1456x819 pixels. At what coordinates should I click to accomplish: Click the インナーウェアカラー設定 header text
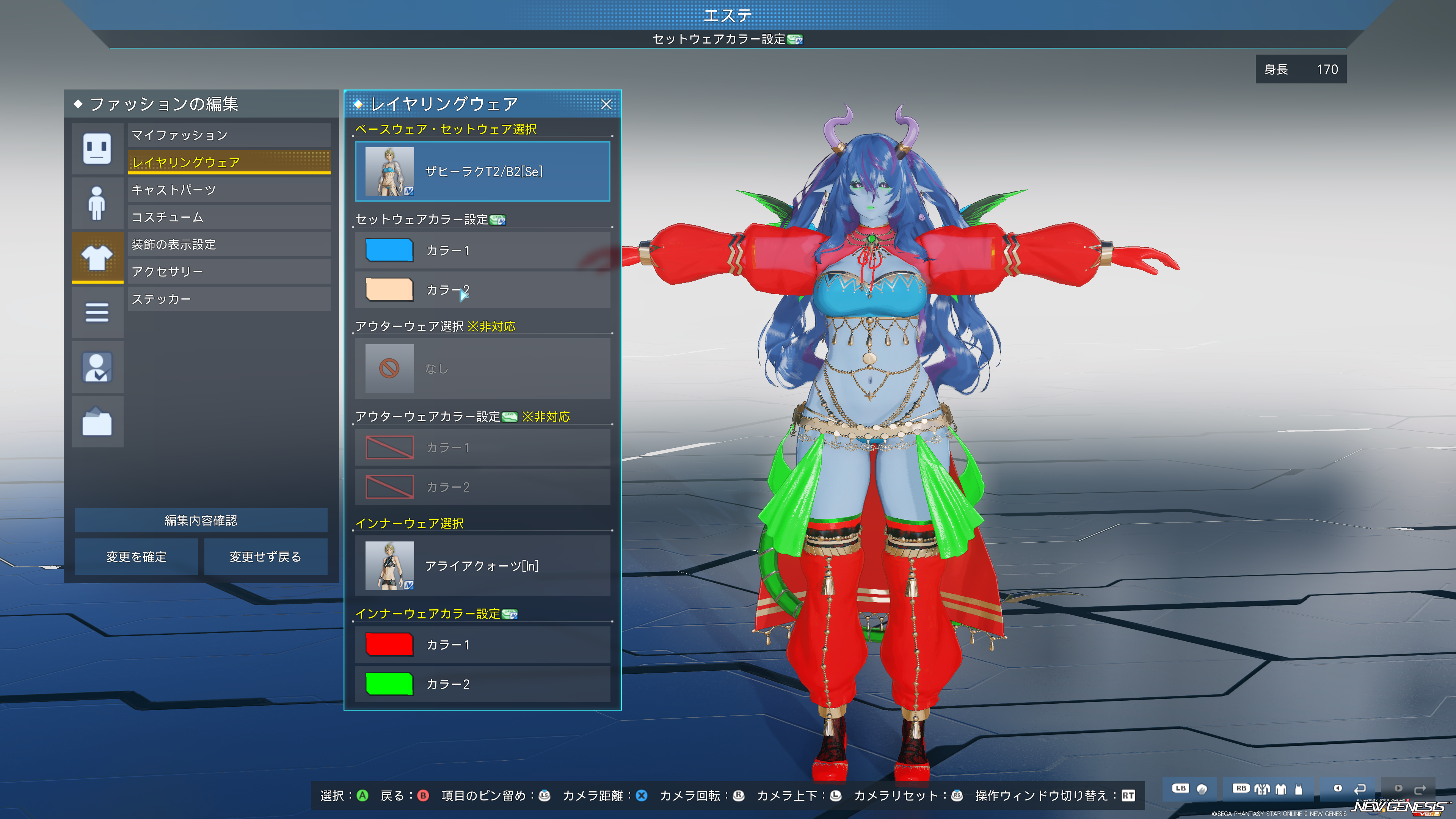428,614
